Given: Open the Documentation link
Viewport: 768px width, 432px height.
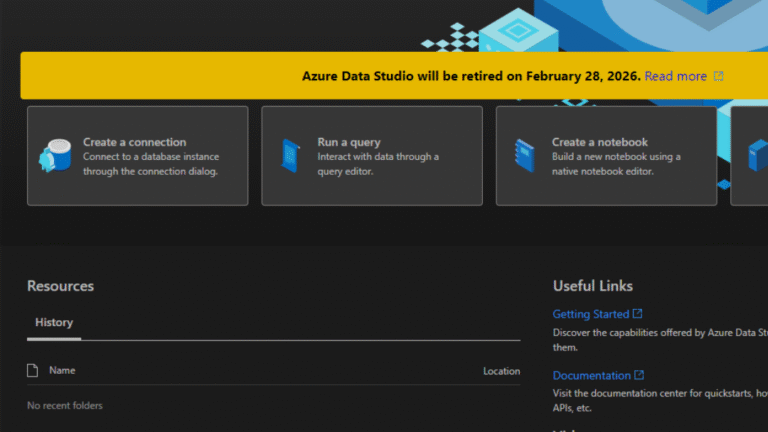Looking at the screenshot, I should [x=592, y=375].
